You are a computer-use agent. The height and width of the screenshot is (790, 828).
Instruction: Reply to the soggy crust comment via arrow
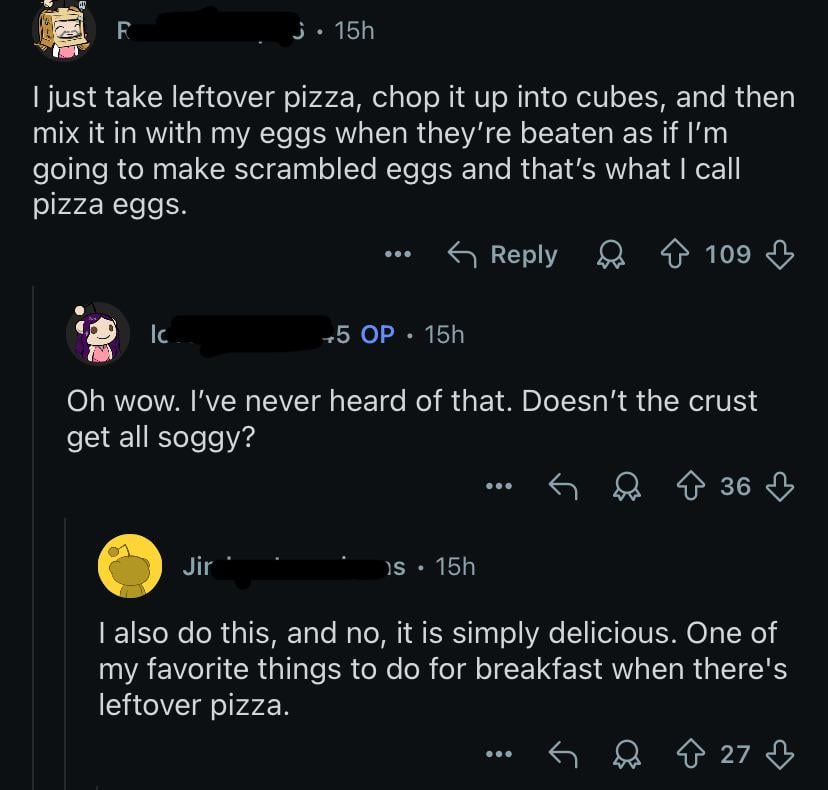564,486
